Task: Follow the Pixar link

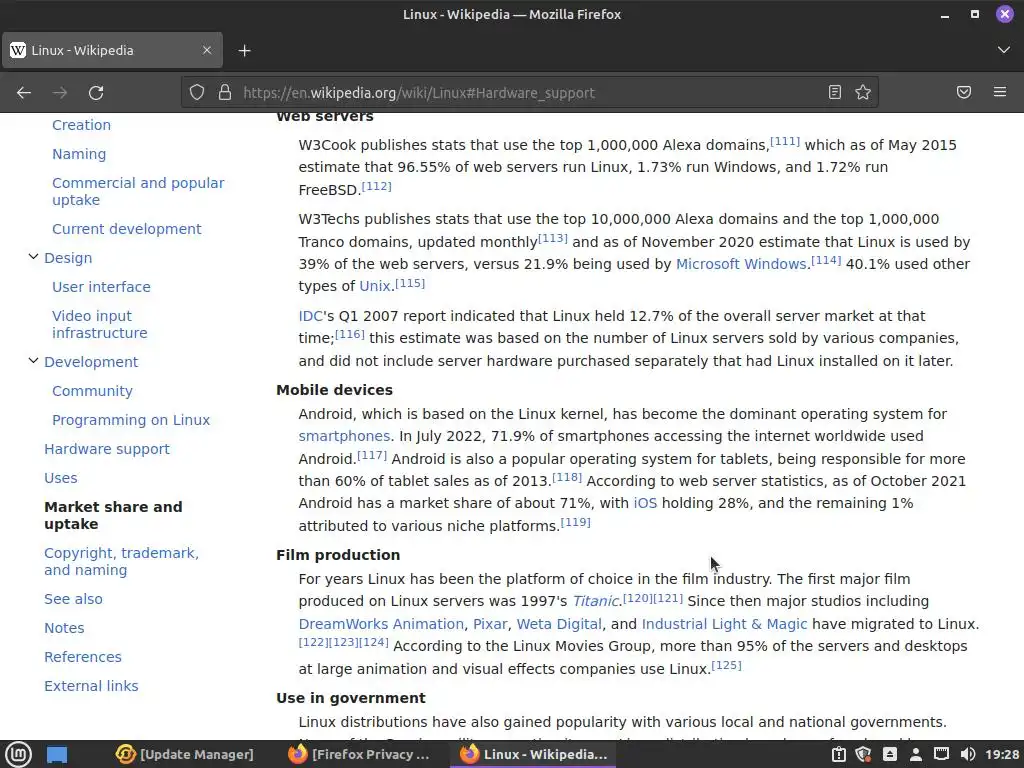Action: pyautogui.click(x=490, y=624)
